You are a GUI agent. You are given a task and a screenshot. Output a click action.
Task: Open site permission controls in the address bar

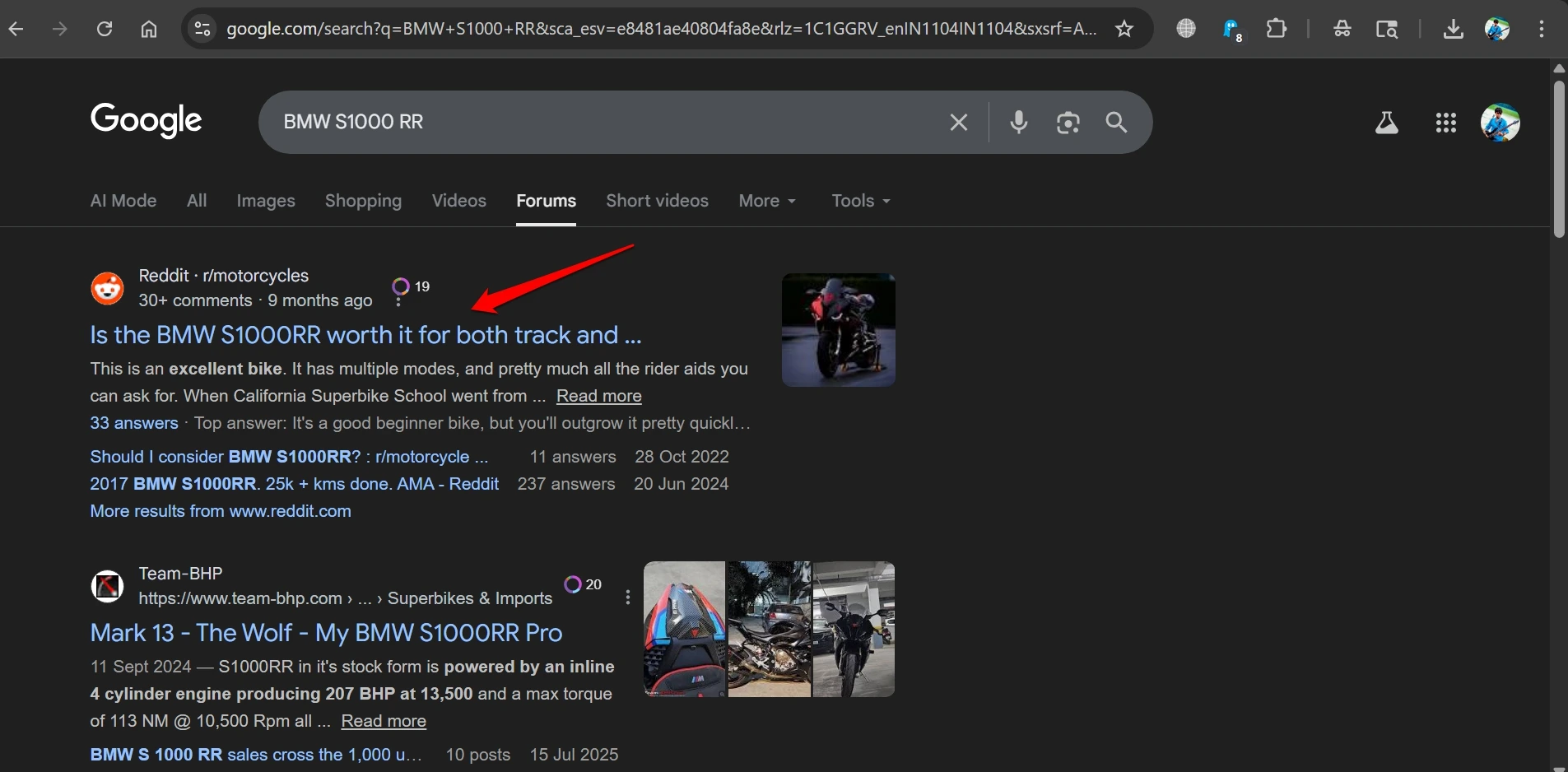click(x=202, y=29)
